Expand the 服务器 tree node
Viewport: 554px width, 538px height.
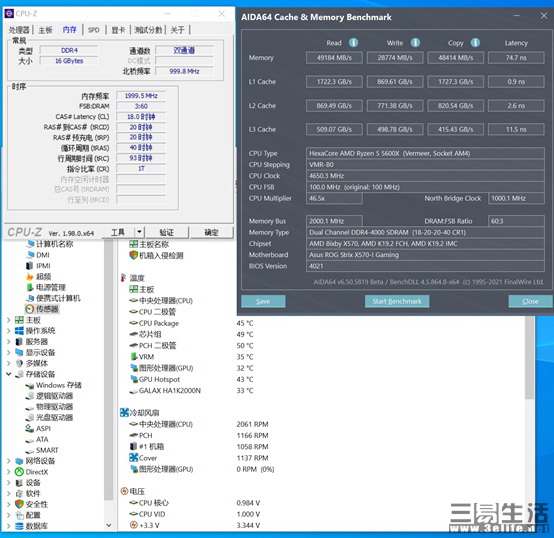coord(8,342)
